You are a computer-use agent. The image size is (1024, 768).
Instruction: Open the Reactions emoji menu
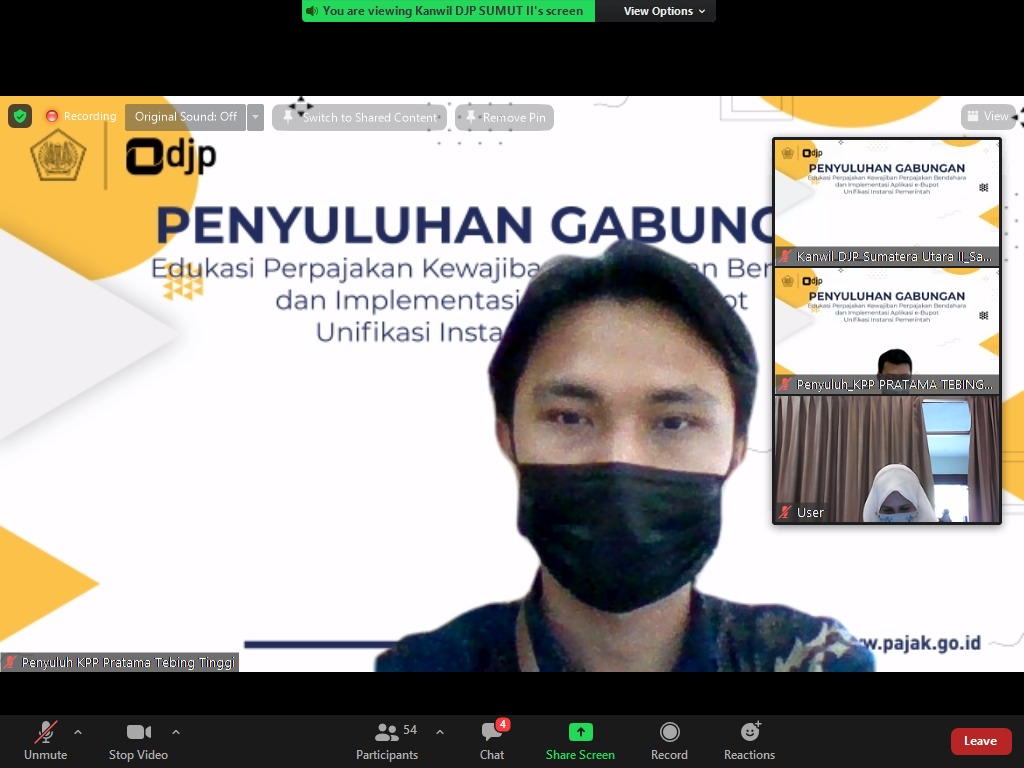click(749, 740)
